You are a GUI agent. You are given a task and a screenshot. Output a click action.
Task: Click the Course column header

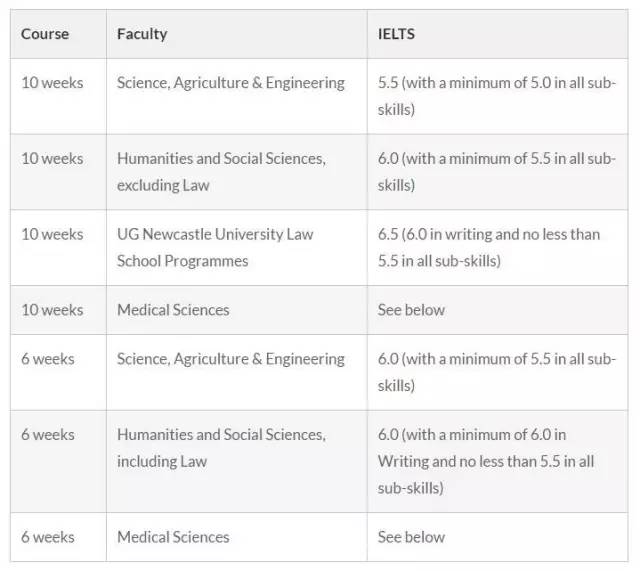coord(45,34)
